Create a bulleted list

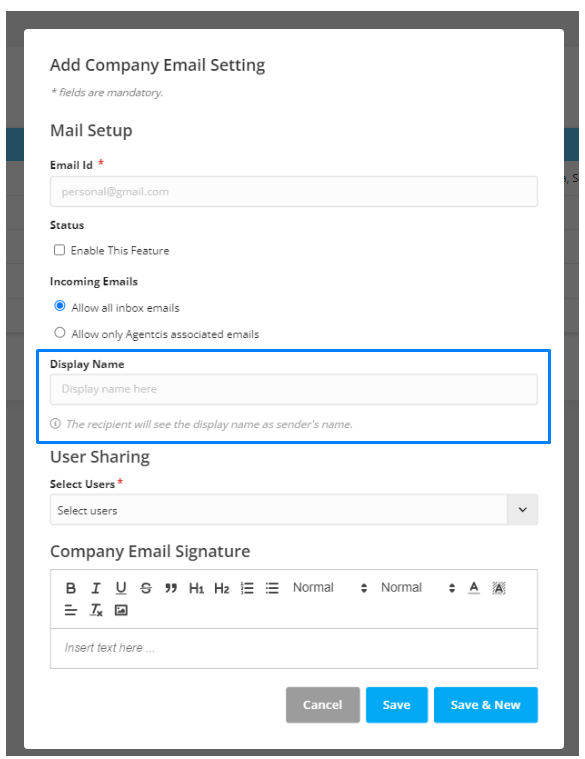(272, 588)
